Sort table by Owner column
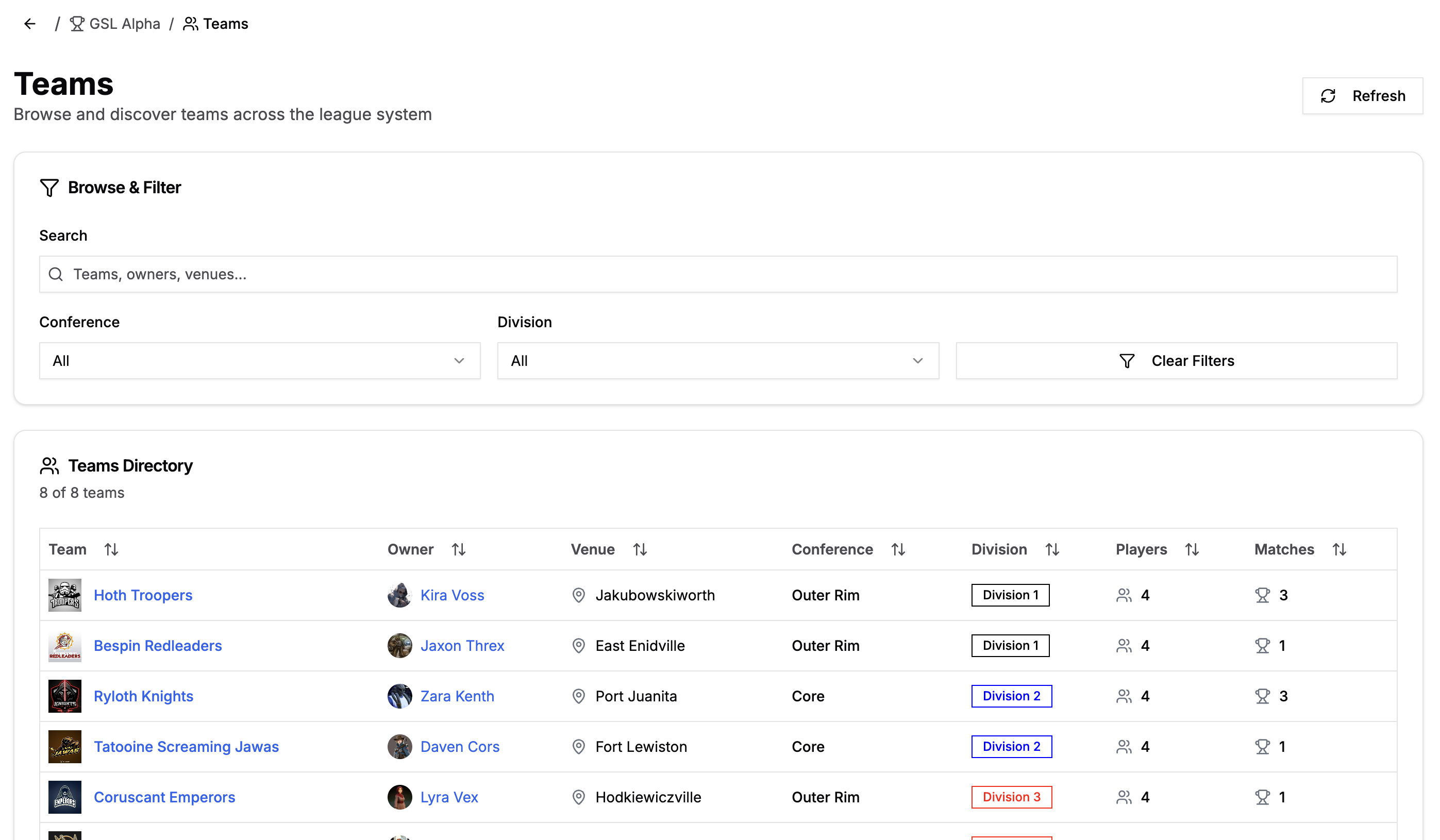 [x=458, y=549]
